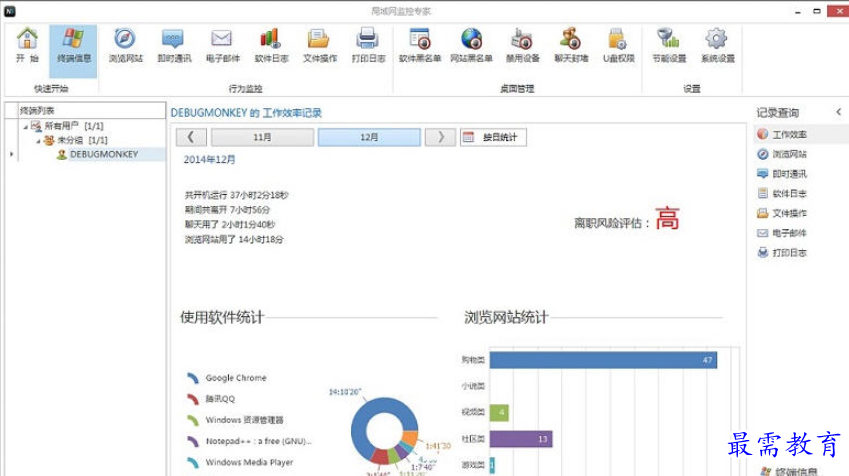Image resolution: width=849 pixels, height=476 pixels.
Task: Select 浏览网站 in record query sidebar
Action: pyautogui.click(x=782, y=154)
